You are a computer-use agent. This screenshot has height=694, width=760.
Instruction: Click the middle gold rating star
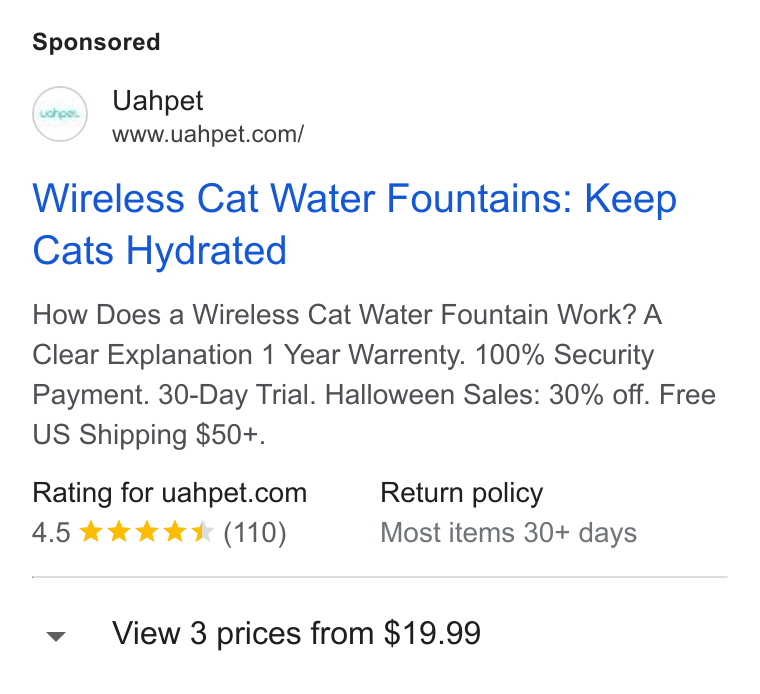[x=146, y=532]
